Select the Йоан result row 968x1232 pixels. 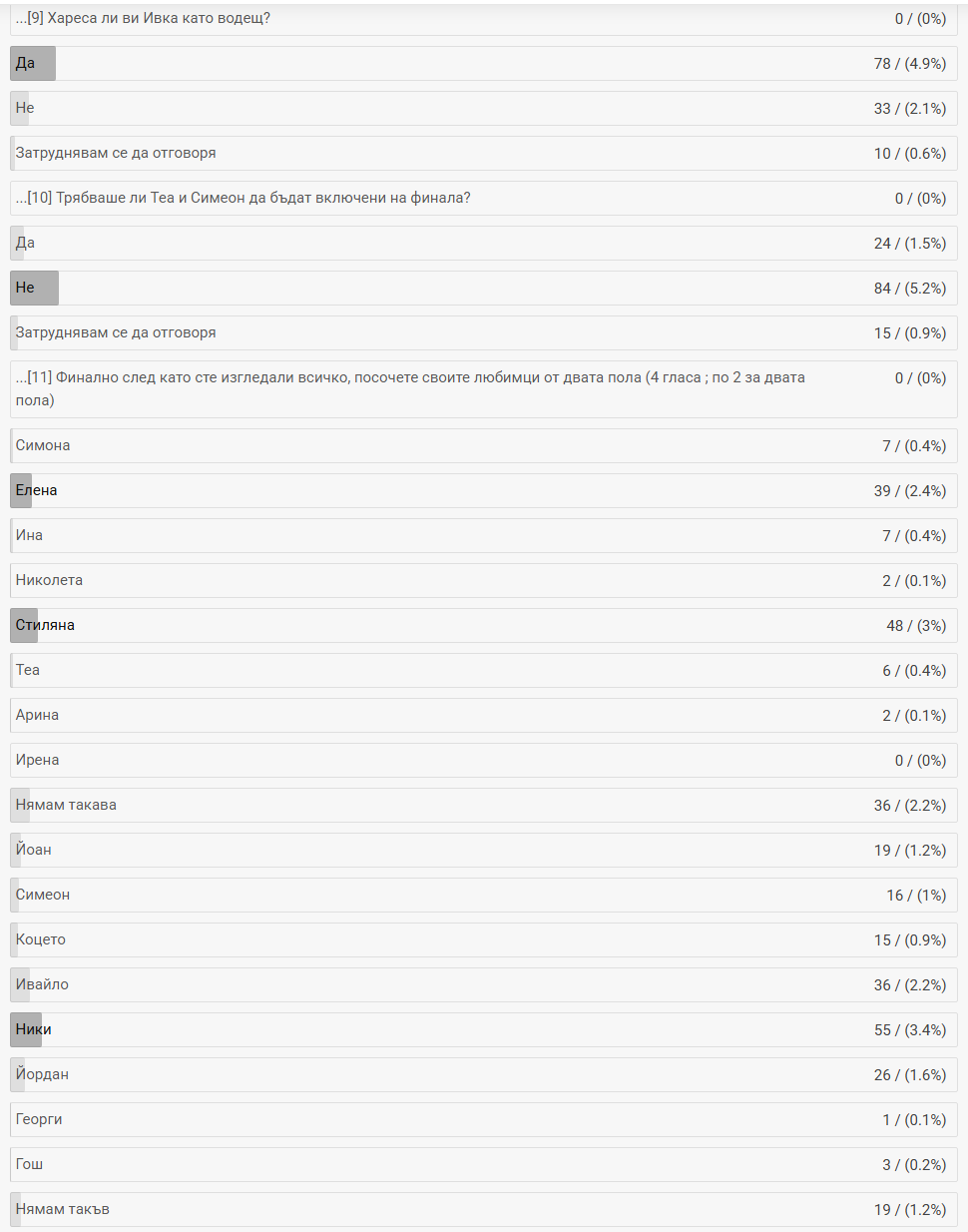pos(484,850)
